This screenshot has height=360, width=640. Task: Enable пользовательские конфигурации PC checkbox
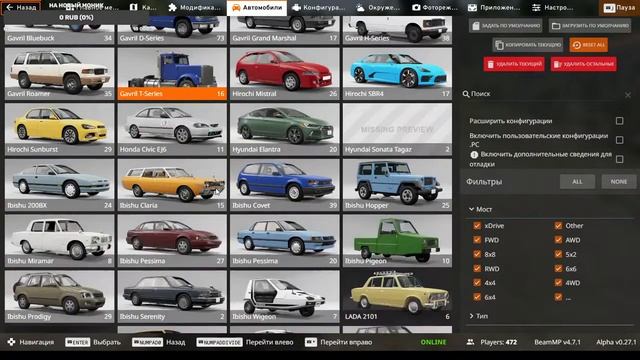pos(619,140)
